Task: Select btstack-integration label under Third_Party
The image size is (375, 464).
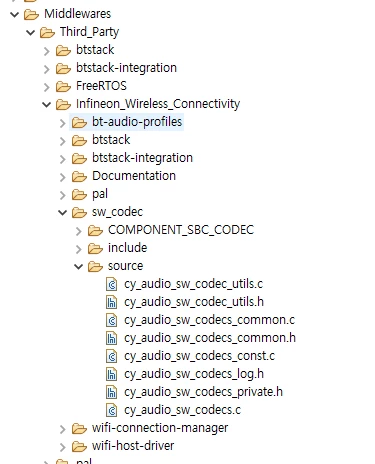Action: point(126,68)
